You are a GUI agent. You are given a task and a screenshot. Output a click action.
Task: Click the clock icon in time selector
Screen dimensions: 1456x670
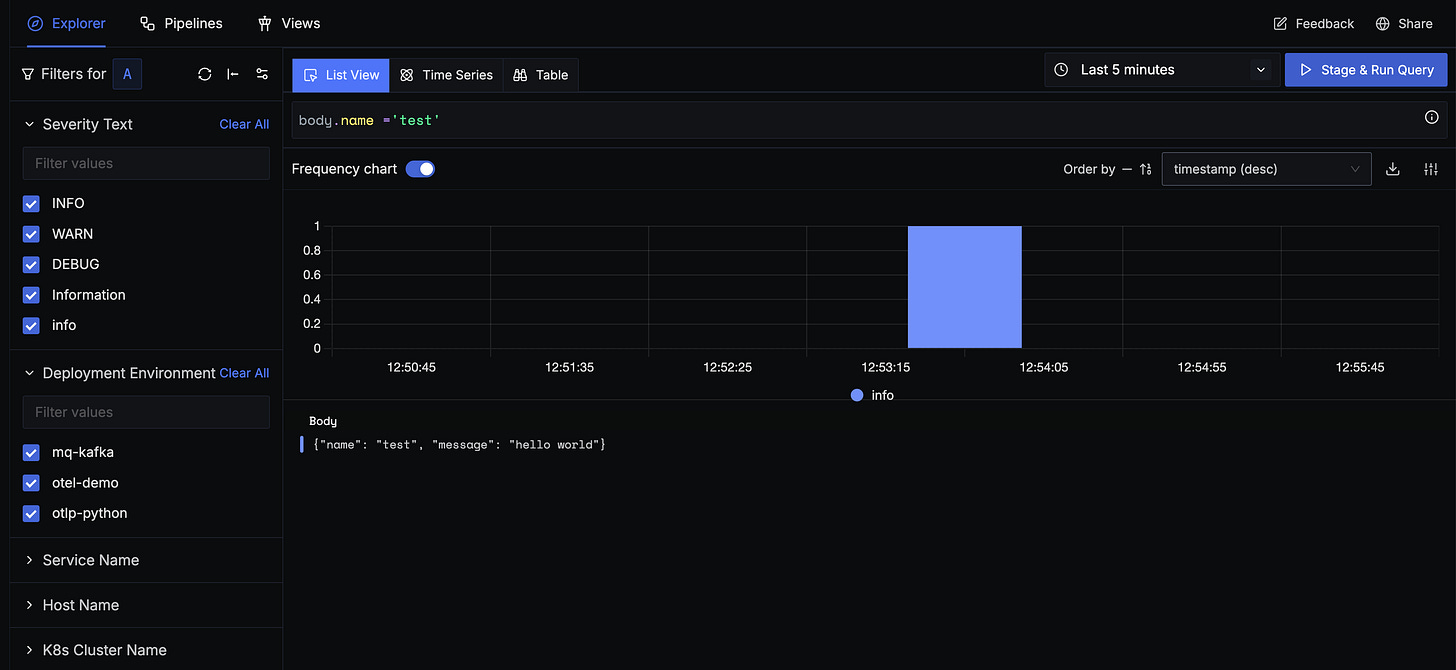coord(1061,70)
